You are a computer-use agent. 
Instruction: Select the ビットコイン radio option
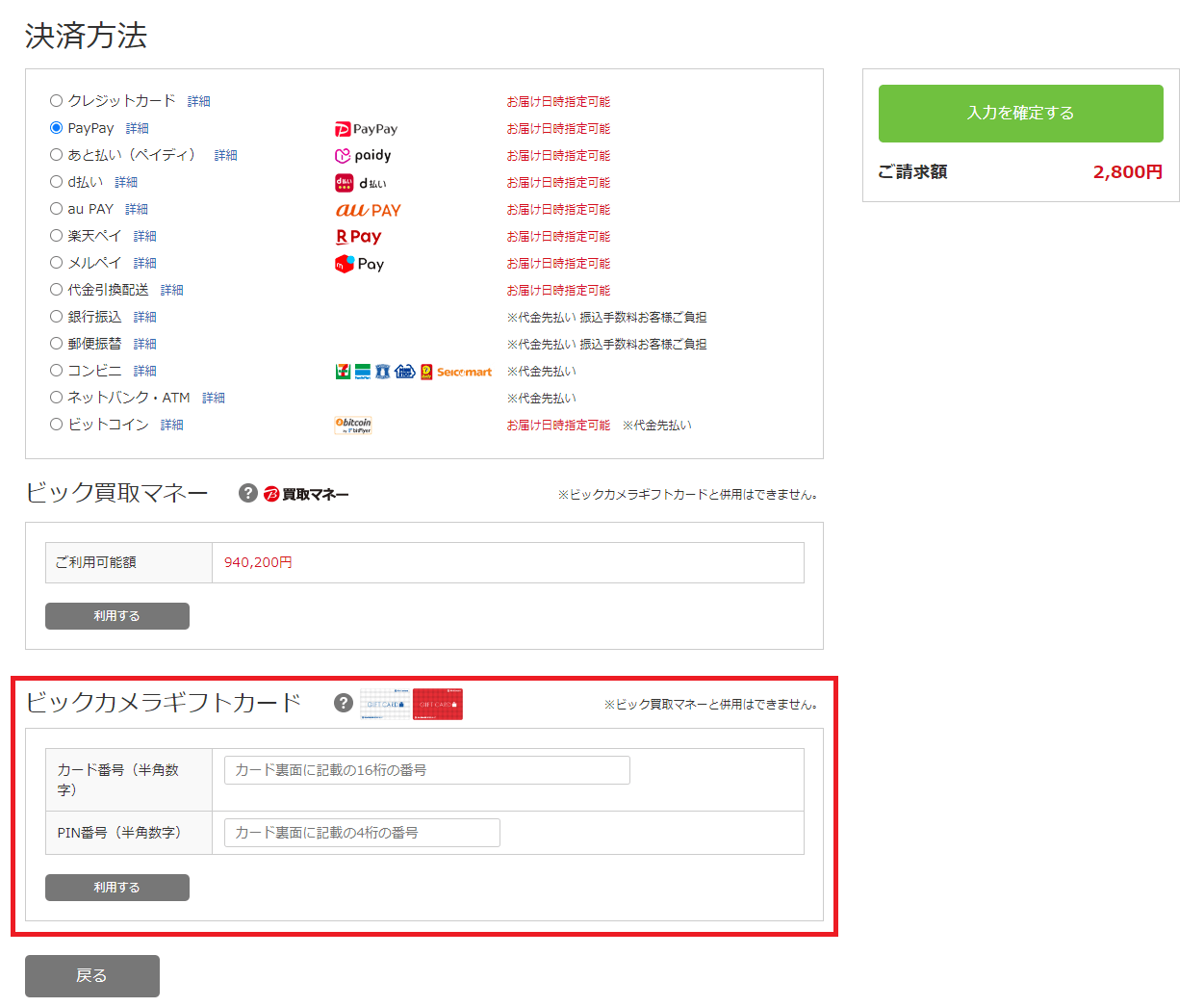coord(57,425)
